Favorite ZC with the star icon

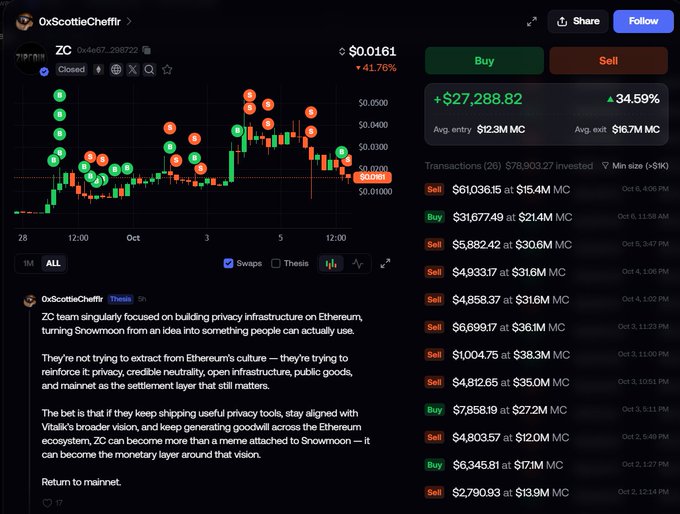[x=167, y=69]
